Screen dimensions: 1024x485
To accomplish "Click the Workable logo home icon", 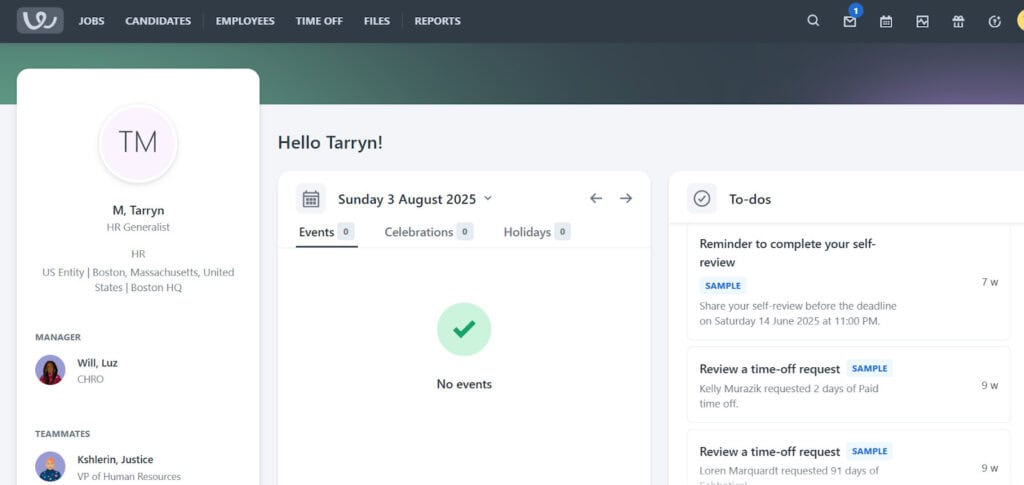I will coord(40,21).
